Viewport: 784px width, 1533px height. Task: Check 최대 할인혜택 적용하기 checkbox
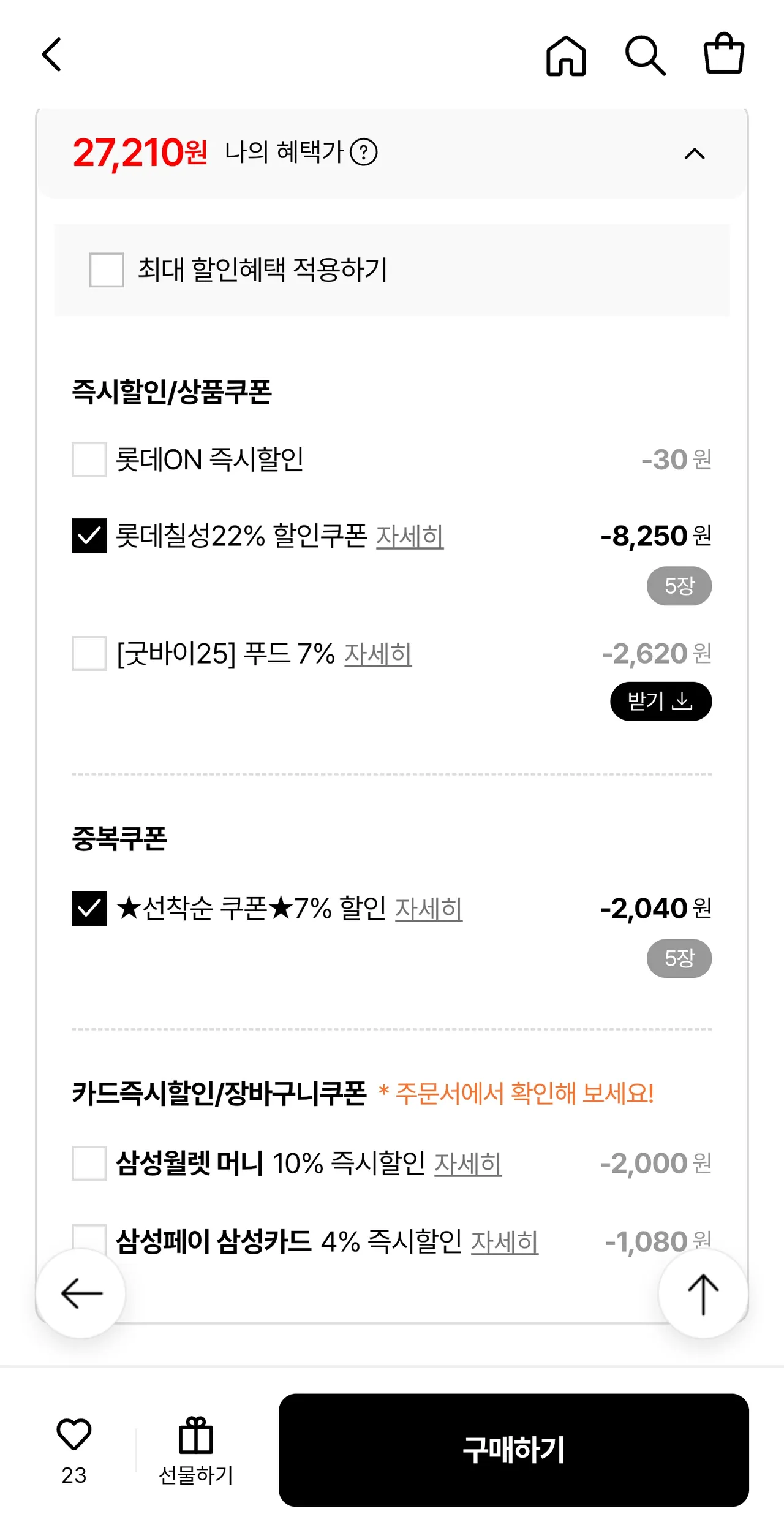point(107,270)
